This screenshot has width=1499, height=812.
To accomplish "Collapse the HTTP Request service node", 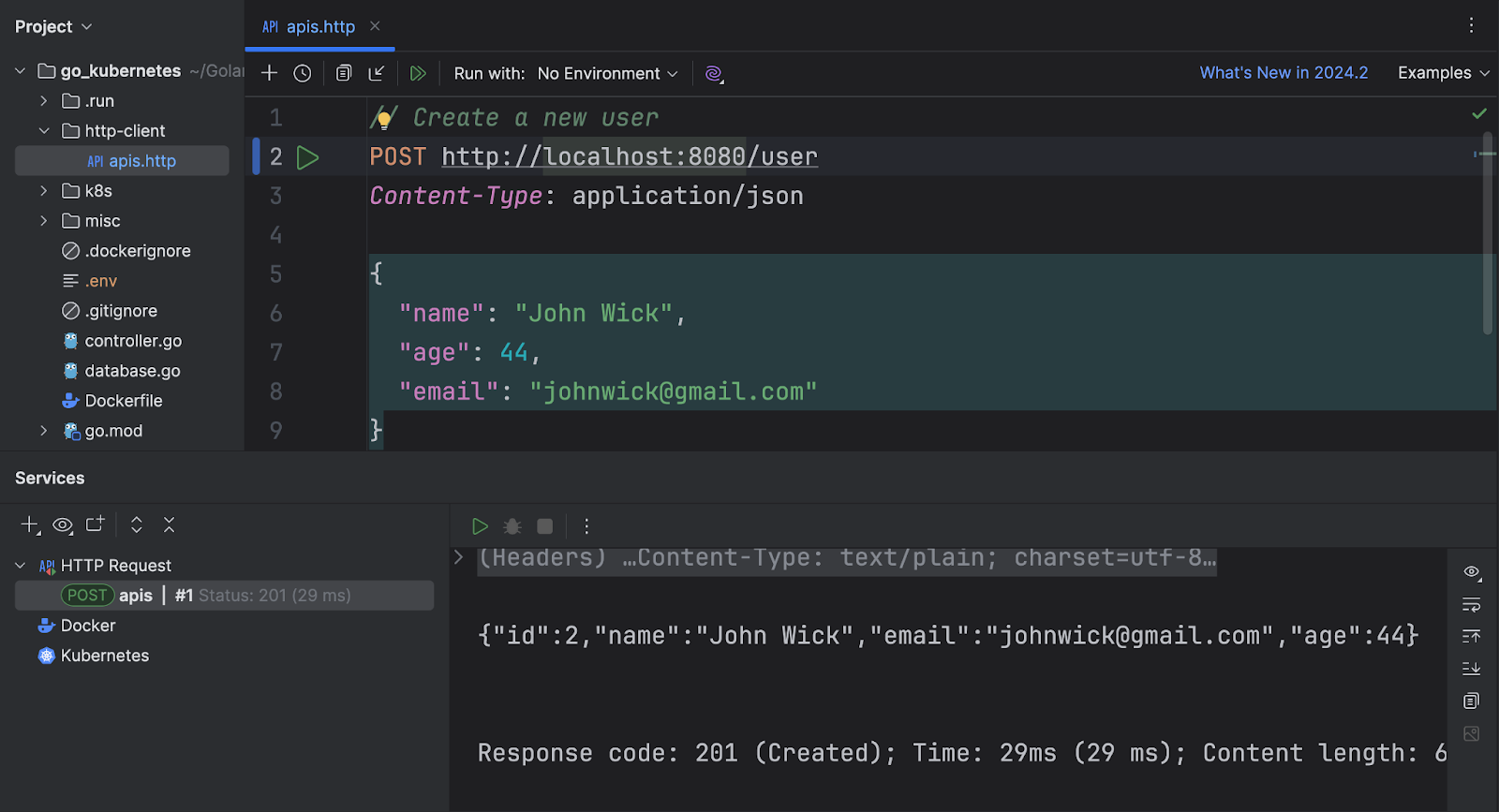I will pos(20,566).
